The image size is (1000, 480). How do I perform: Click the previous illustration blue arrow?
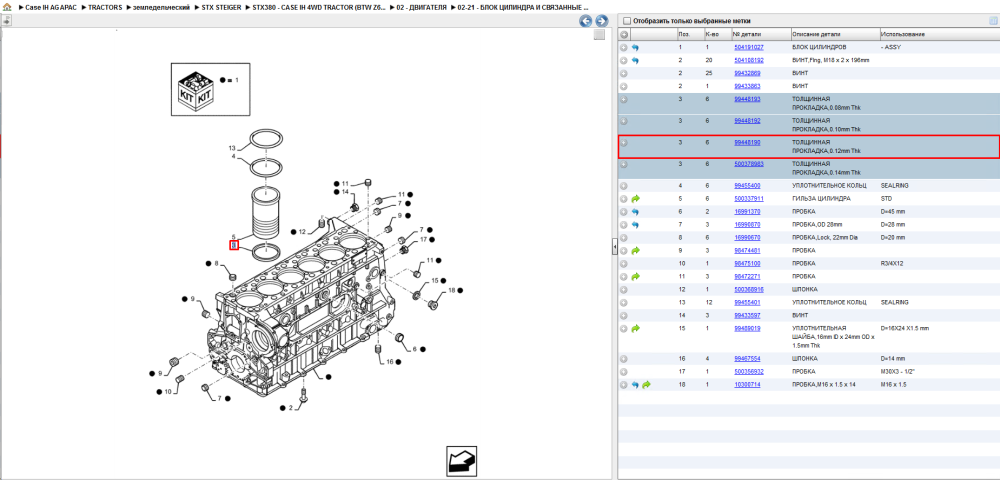(x=585, y=20)
